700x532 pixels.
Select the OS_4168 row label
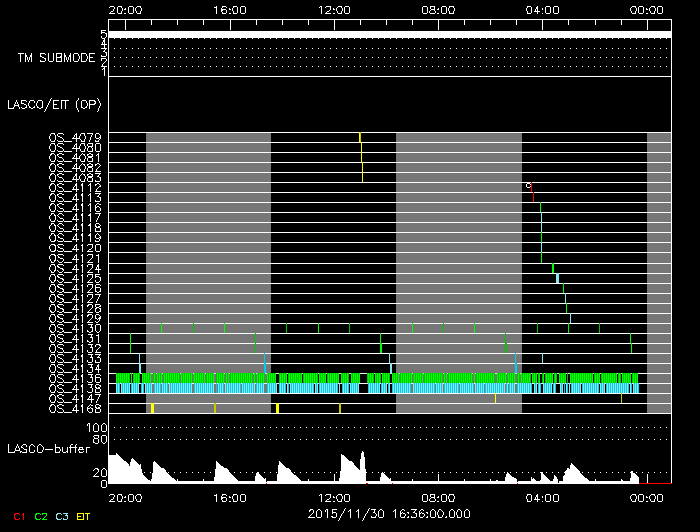click(75, 408)
